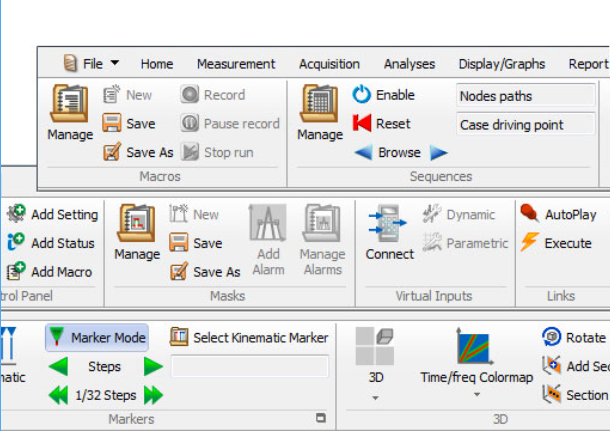Move back 1/32 steps with double arrow

click(59, 395)
